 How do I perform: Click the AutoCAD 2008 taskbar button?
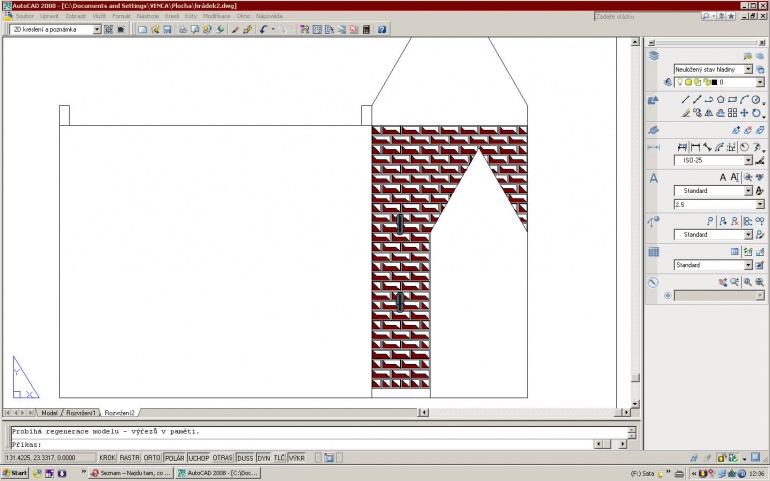[218, 473]
